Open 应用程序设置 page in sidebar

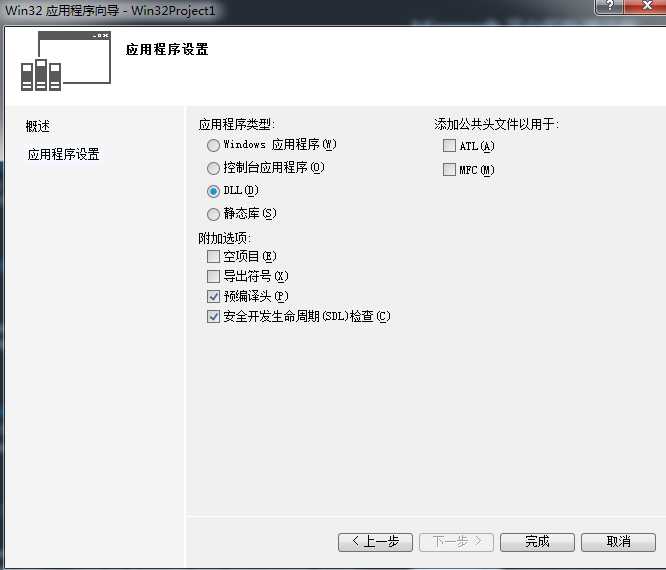pyautogui.click(x=63, y=154)
